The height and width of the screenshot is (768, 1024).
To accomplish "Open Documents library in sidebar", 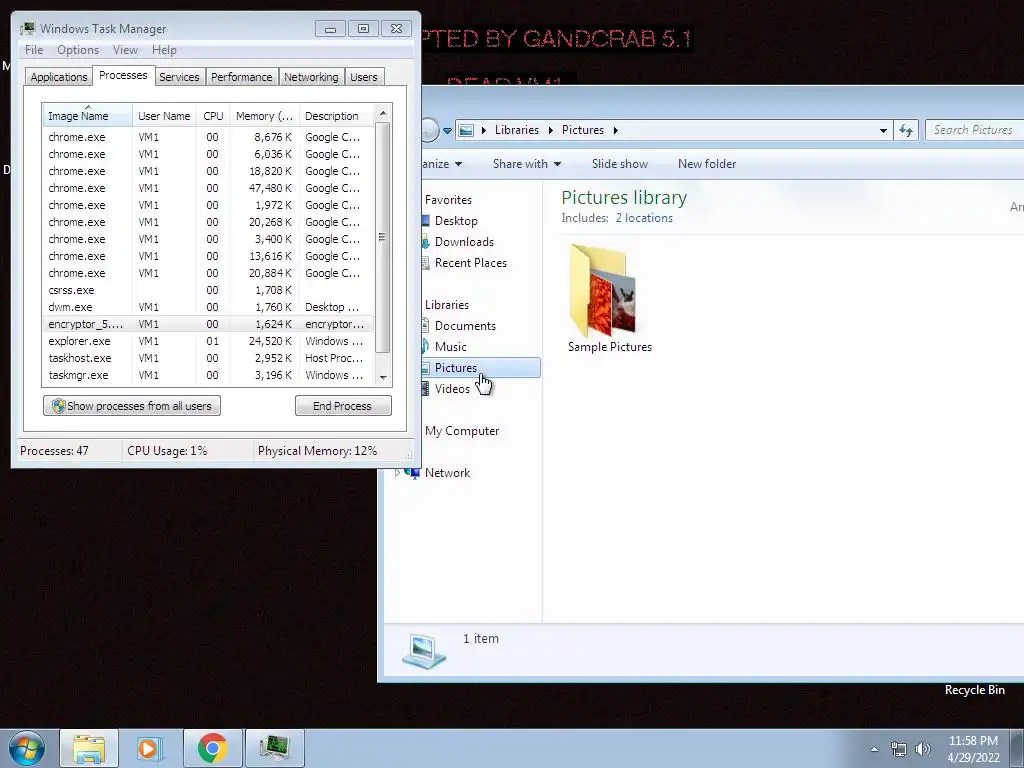I will pos(465,326).
